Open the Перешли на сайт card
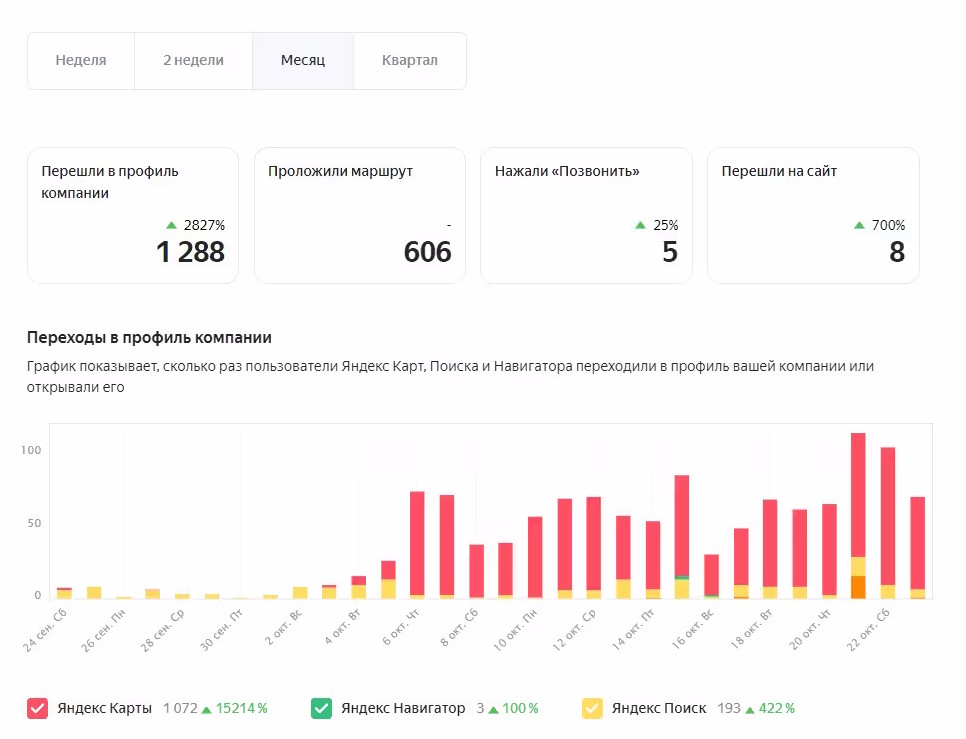966x739 pixels. tap(813, 216)
